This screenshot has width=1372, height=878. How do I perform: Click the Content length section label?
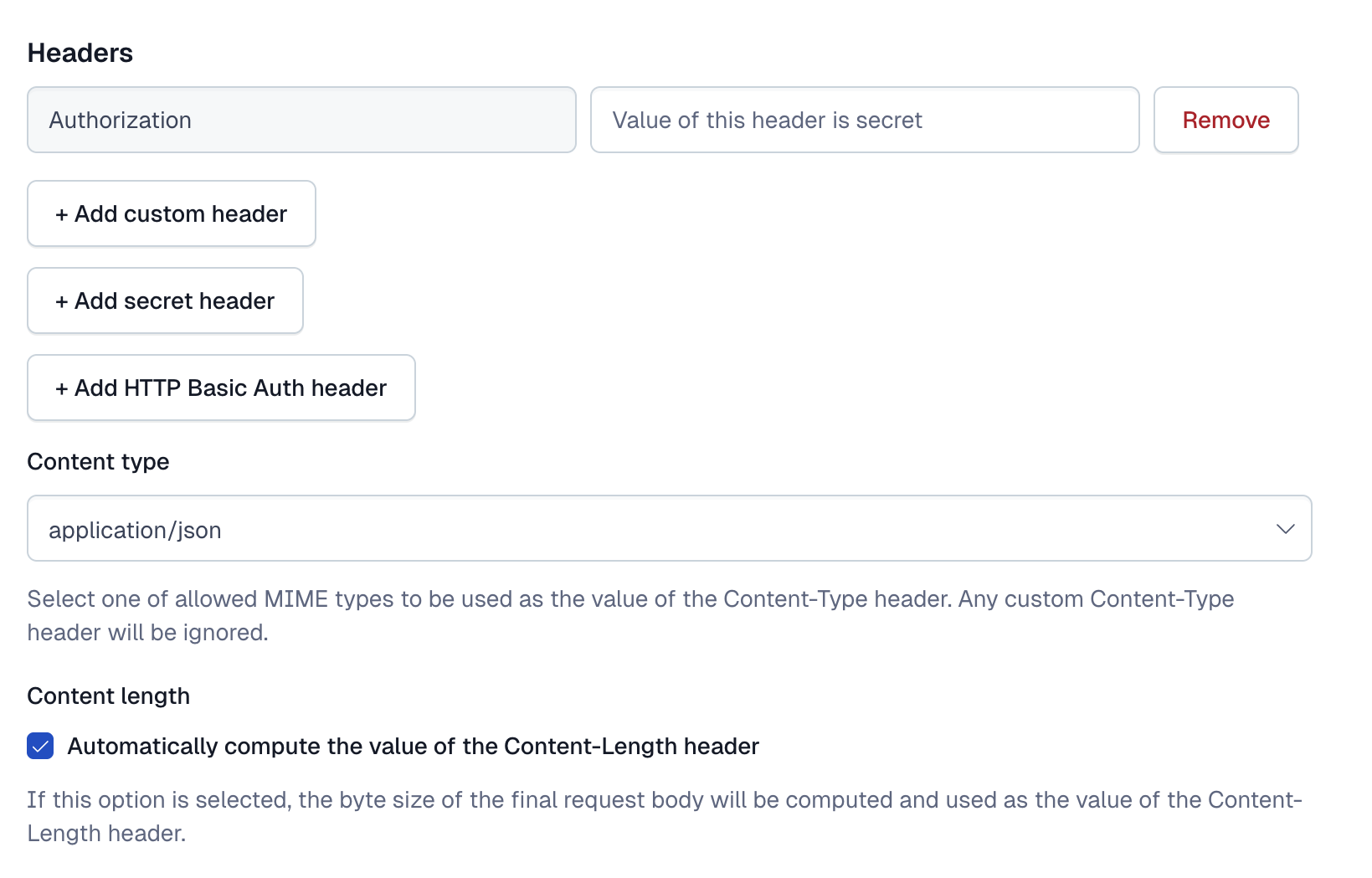(108, 696)
